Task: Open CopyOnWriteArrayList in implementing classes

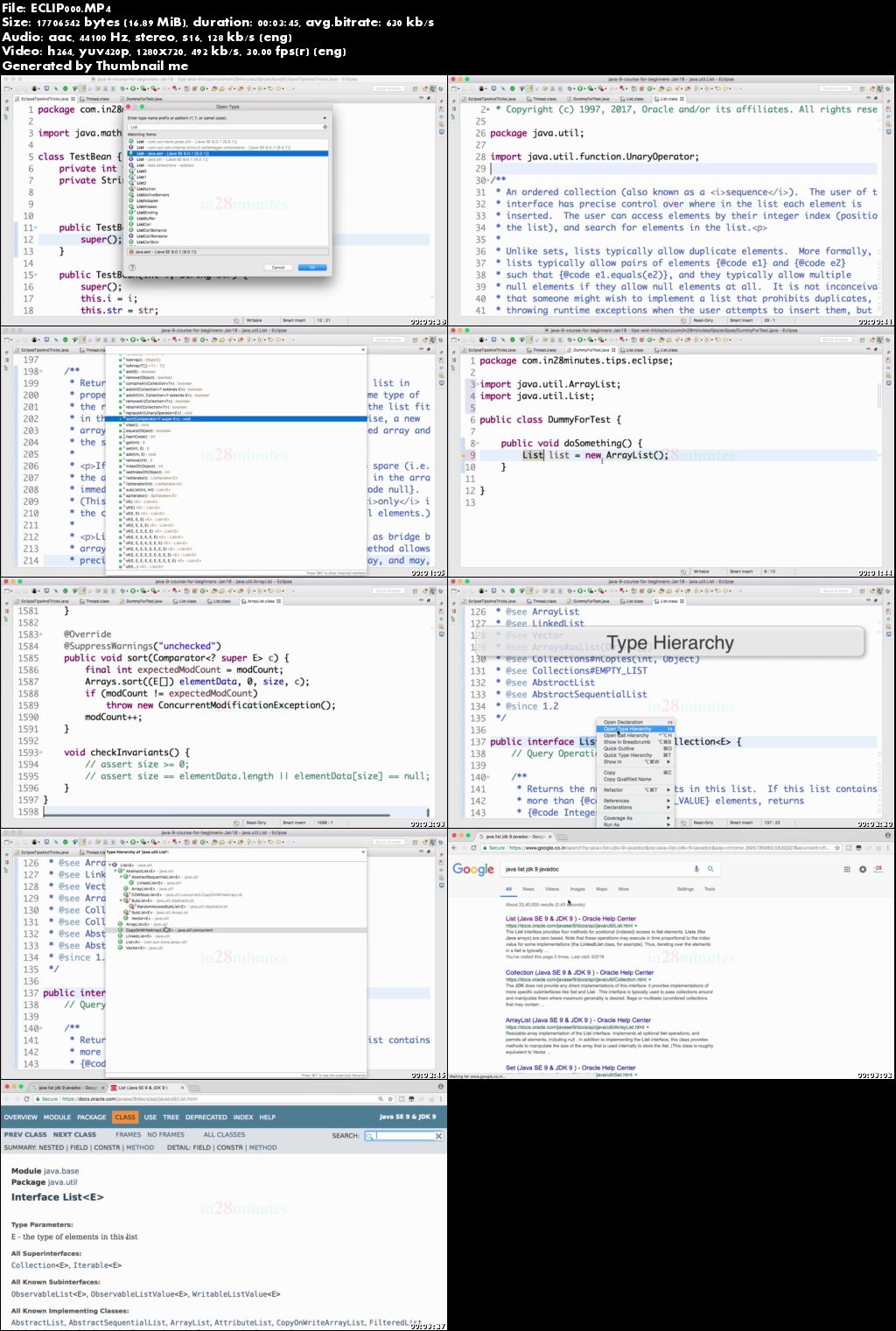Action: pos(320,1323)
